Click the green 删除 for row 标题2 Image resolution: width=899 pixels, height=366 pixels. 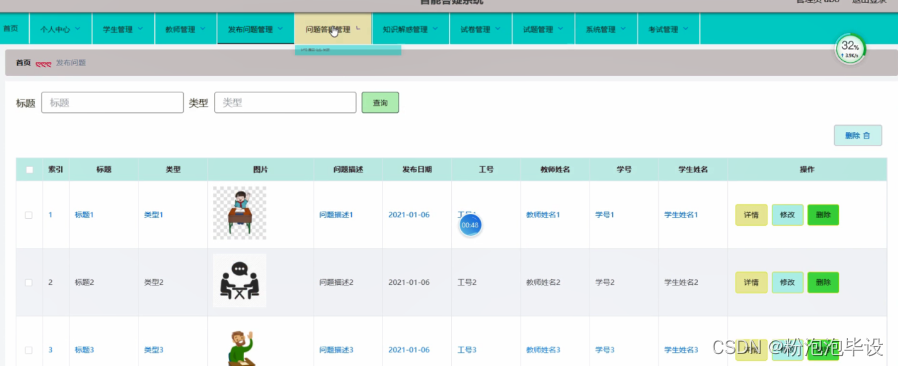(823, 282)
